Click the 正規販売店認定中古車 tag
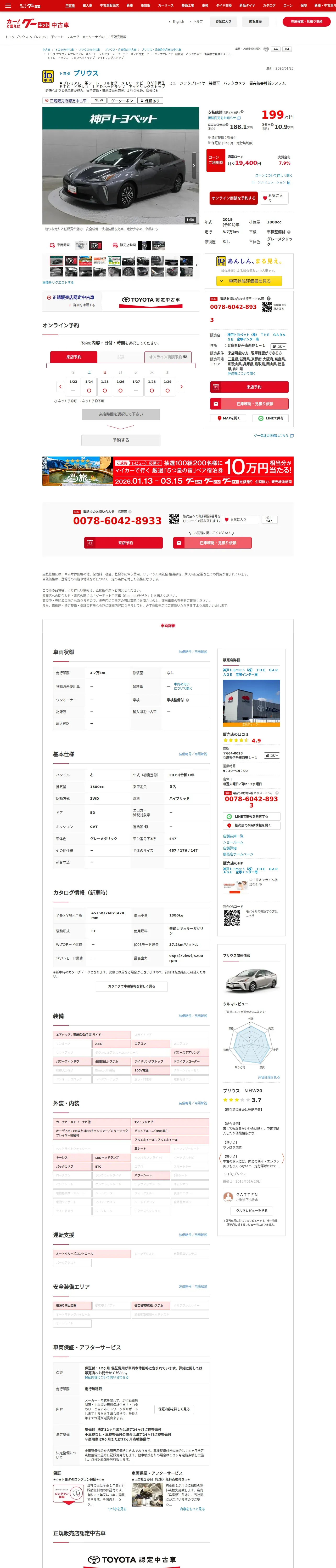The image size is (336, 1568). tap(66, 100)
